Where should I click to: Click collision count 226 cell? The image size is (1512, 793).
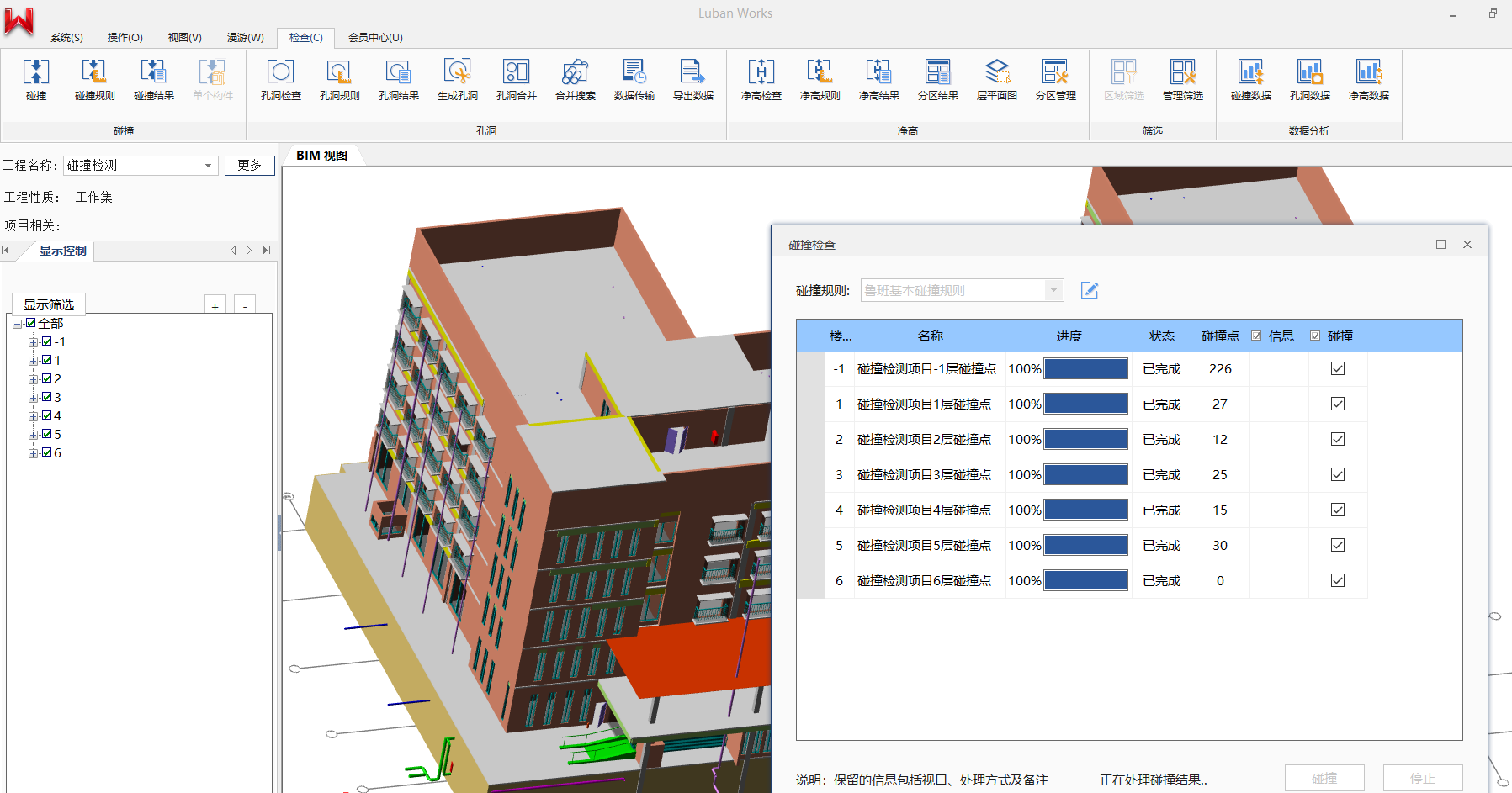point(1220,368)
